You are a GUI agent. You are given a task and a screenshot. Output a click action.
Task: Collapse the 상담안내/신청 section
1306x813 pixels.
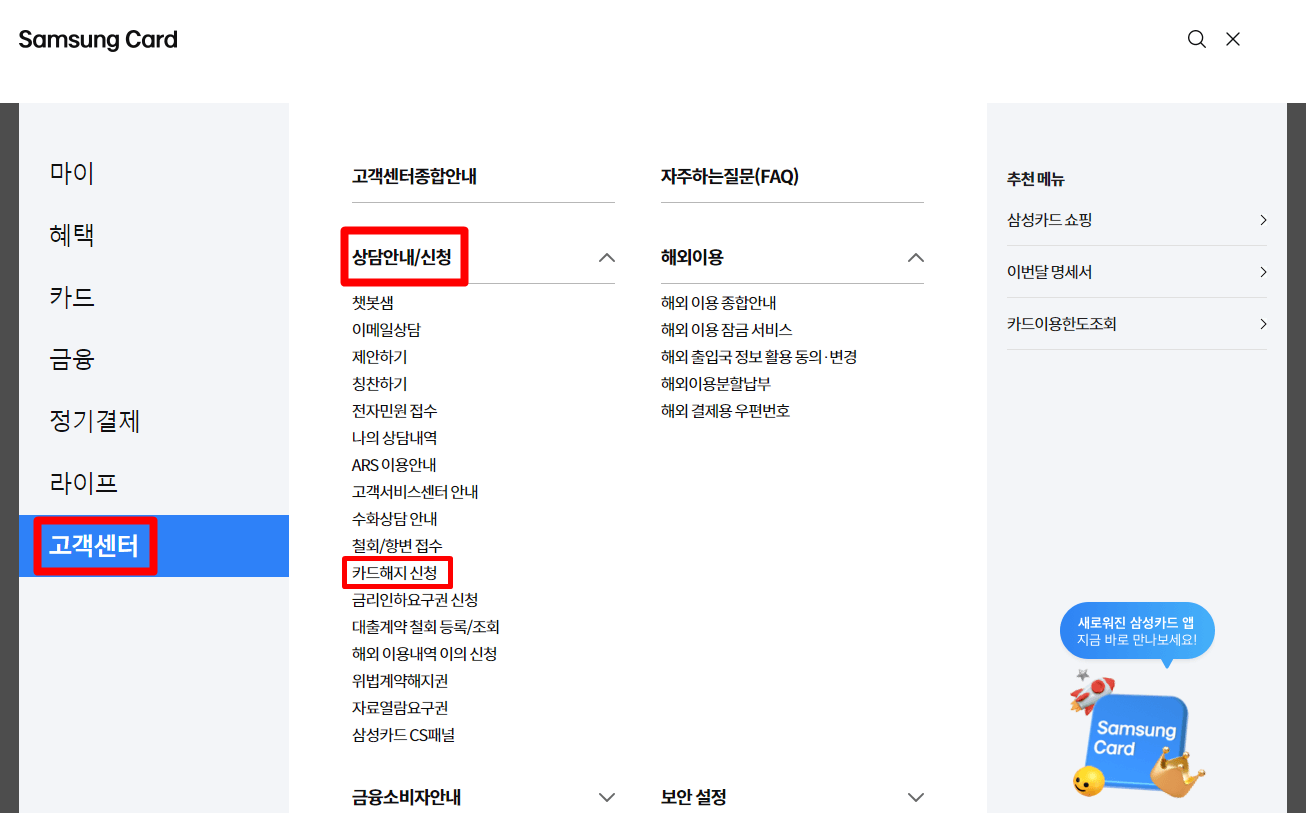tap(606, 257)
